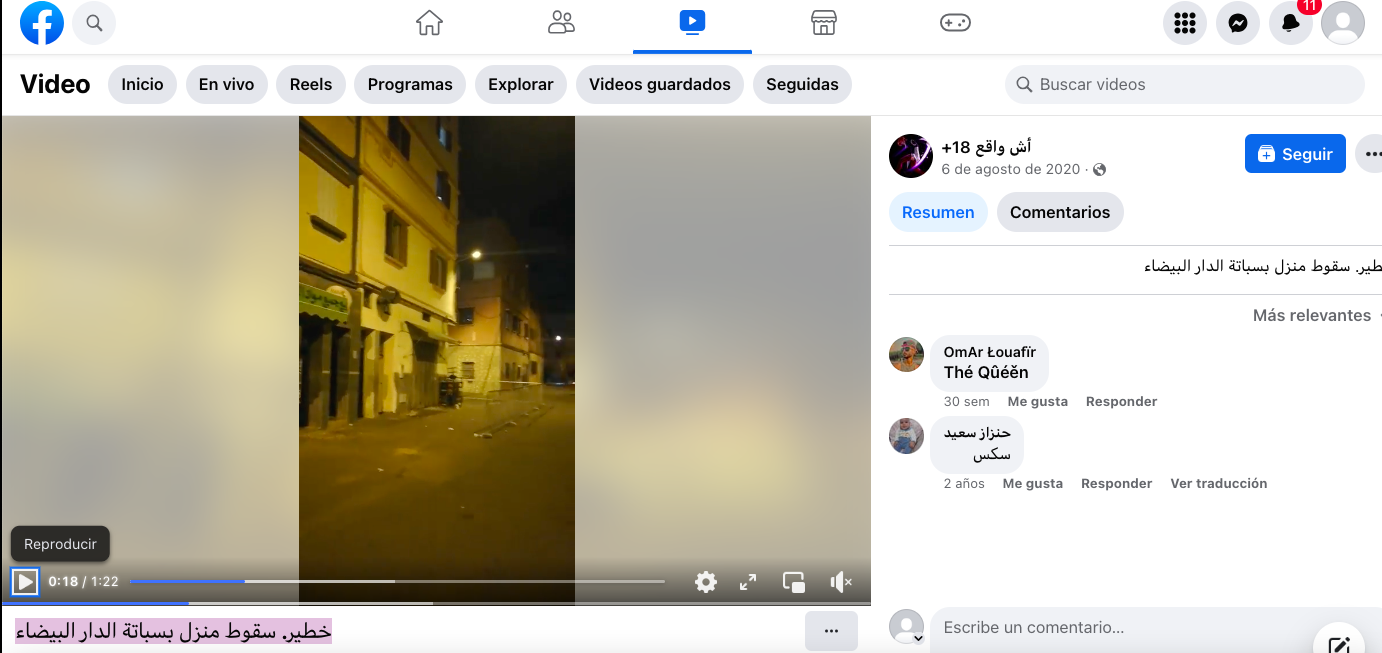Screen dimensions: 1382x653
Task: Open options menu below the video
Action: click(x=831, y=631)
